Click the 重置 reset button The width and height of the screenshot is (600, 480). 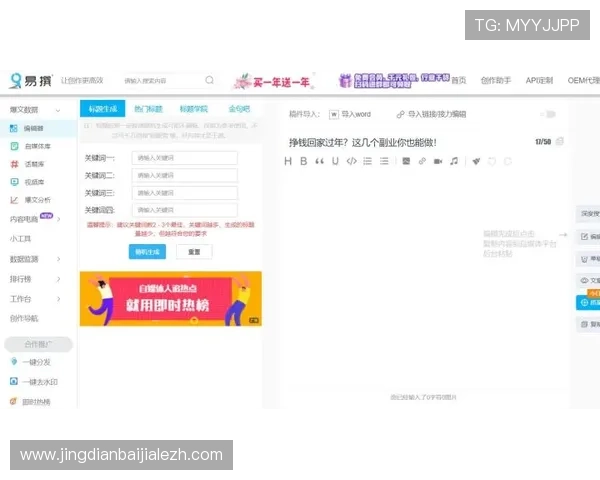pyautogui.click(x=194, y=252)
